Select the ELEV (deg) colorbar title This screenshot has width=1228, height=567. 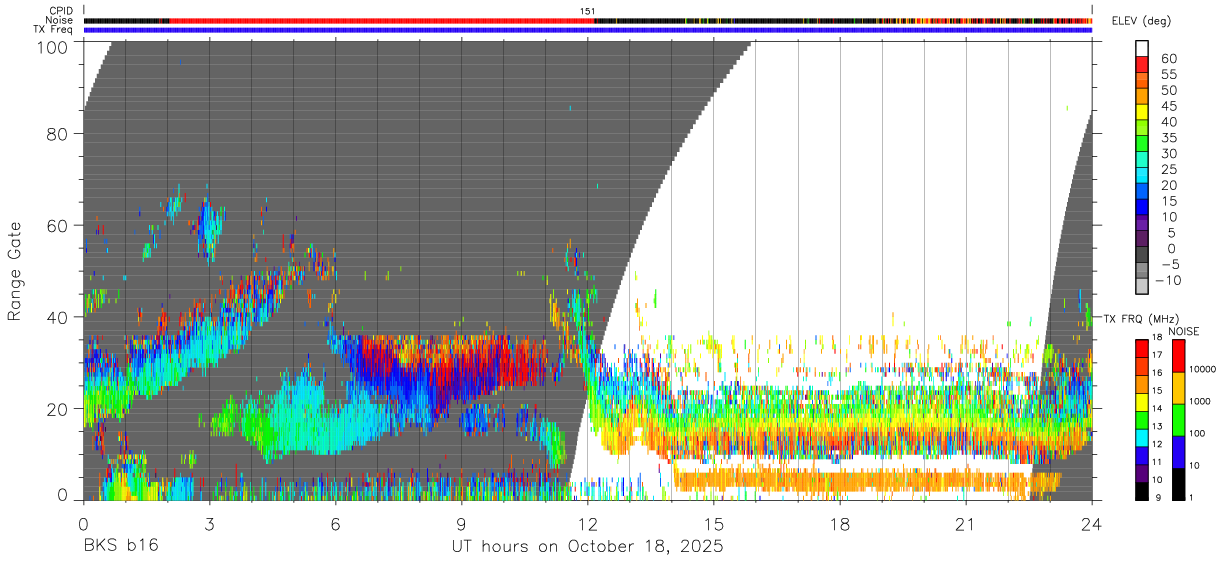click(1142, 21)
